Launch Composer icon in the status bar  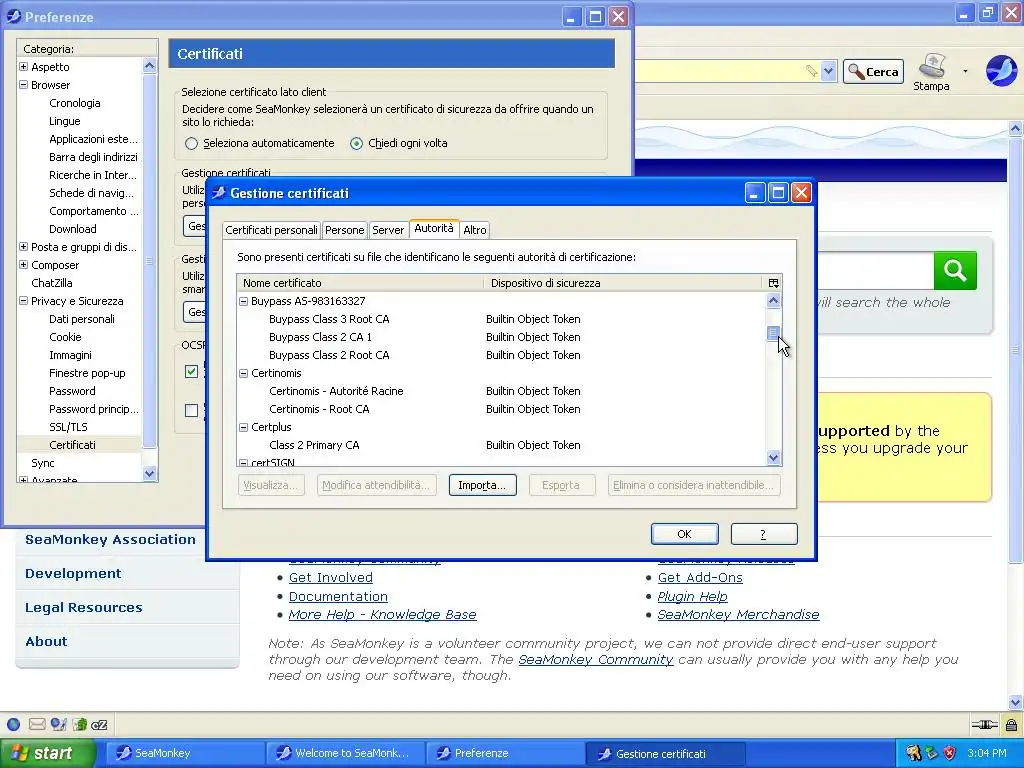(x=59, y=724)
